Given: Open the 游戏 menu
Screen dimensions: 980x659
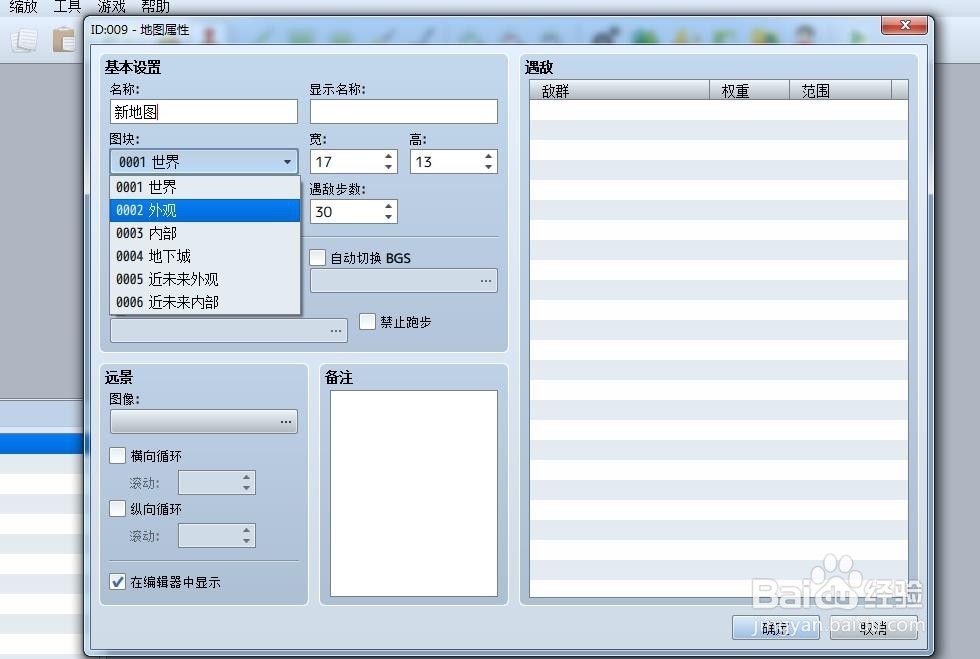Looking at the screenshot, I should point(111,7).
